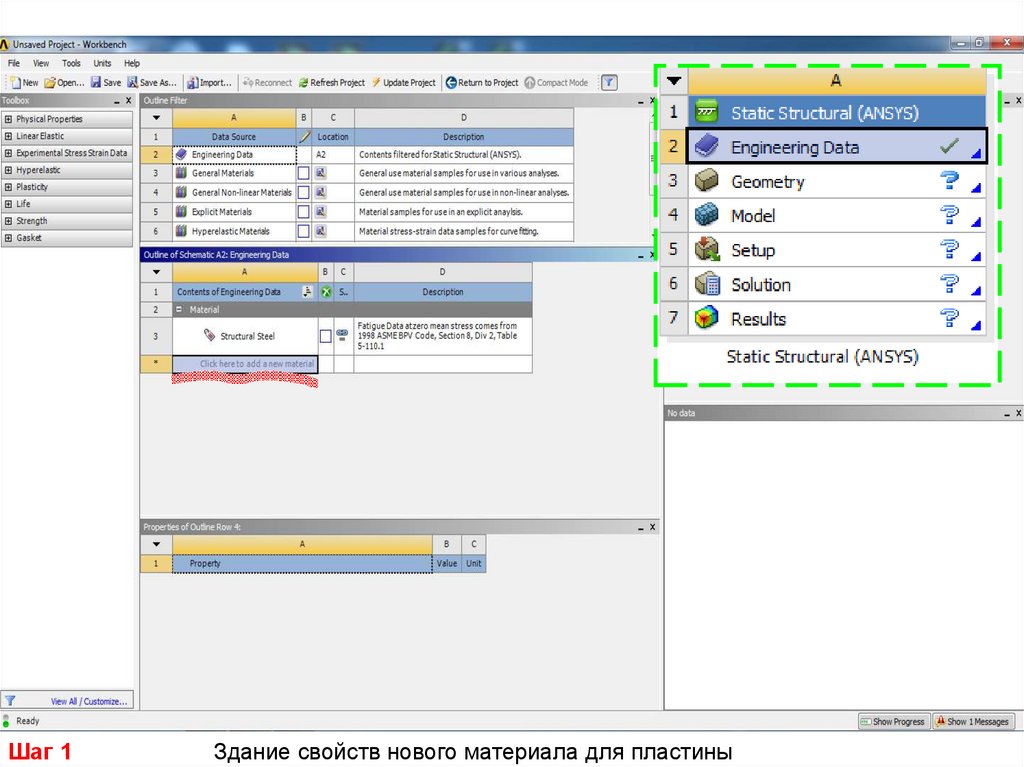Select the A2 location cell
Image resolution: width=1024 pixels, height=767 pixels.
[333, 154]
